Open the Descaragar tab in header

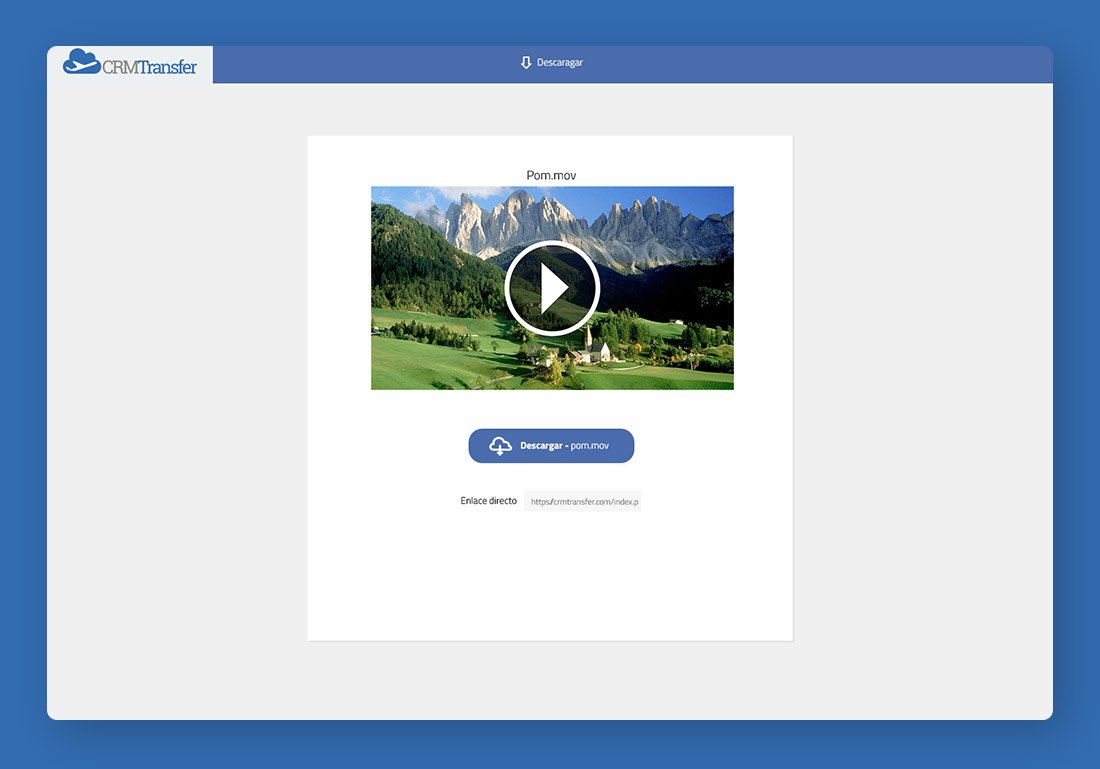551,62
